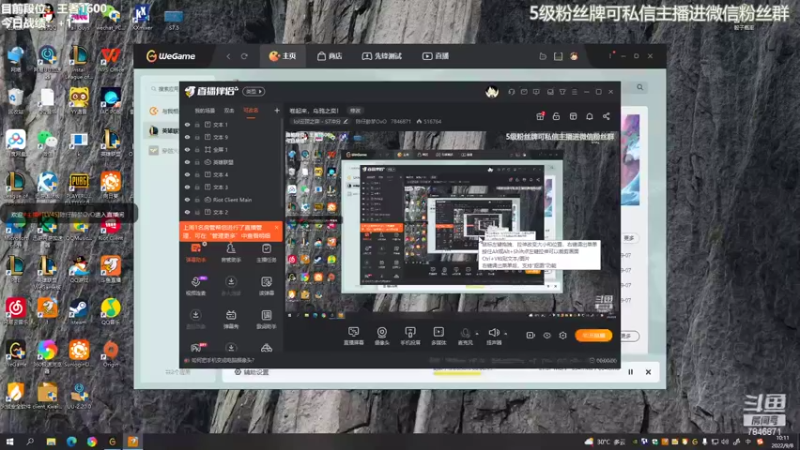Open the hamburger menu in the streaming-app title bar
This screenshot has width=800, height=450.
point(574,92)
